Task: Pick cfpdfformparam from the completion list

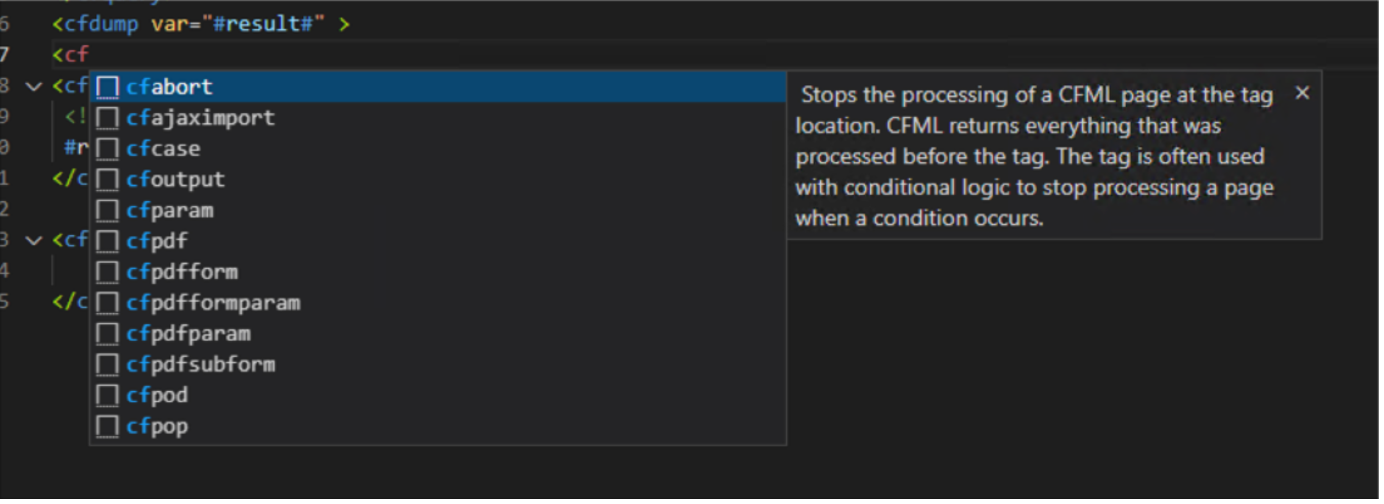Action: pyautogui.click(x=213, y=303)
